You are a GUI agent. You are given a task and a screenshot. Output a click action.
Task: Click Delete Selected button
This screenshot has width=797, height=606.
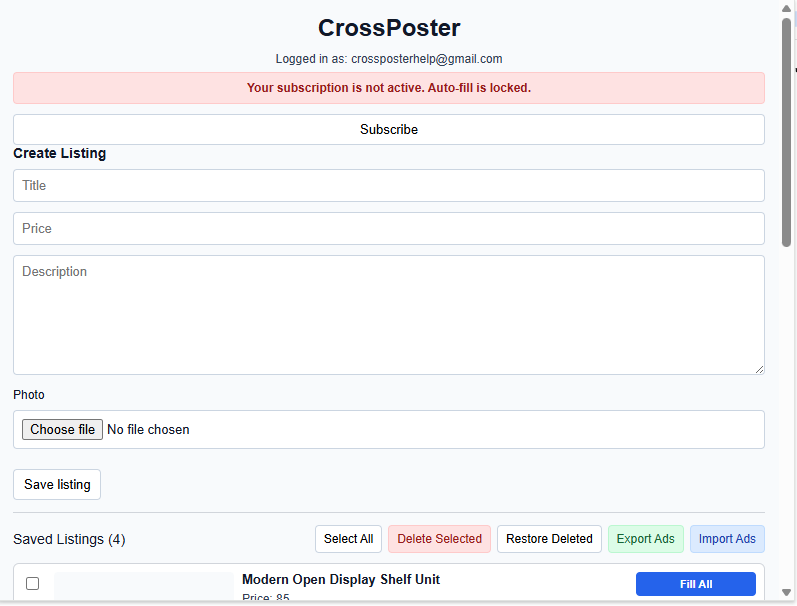tap(439, 539)
